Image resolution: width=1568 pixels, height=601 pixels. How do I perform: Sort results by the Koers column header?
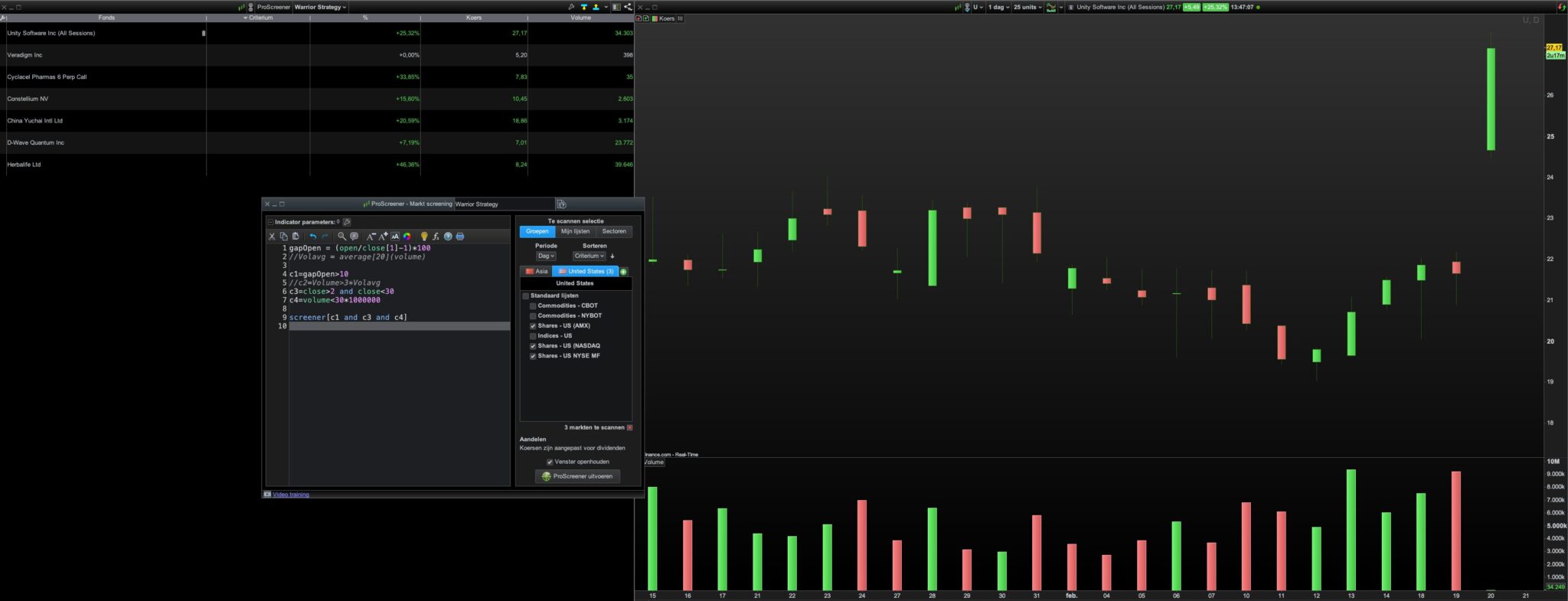pos(474,18)
